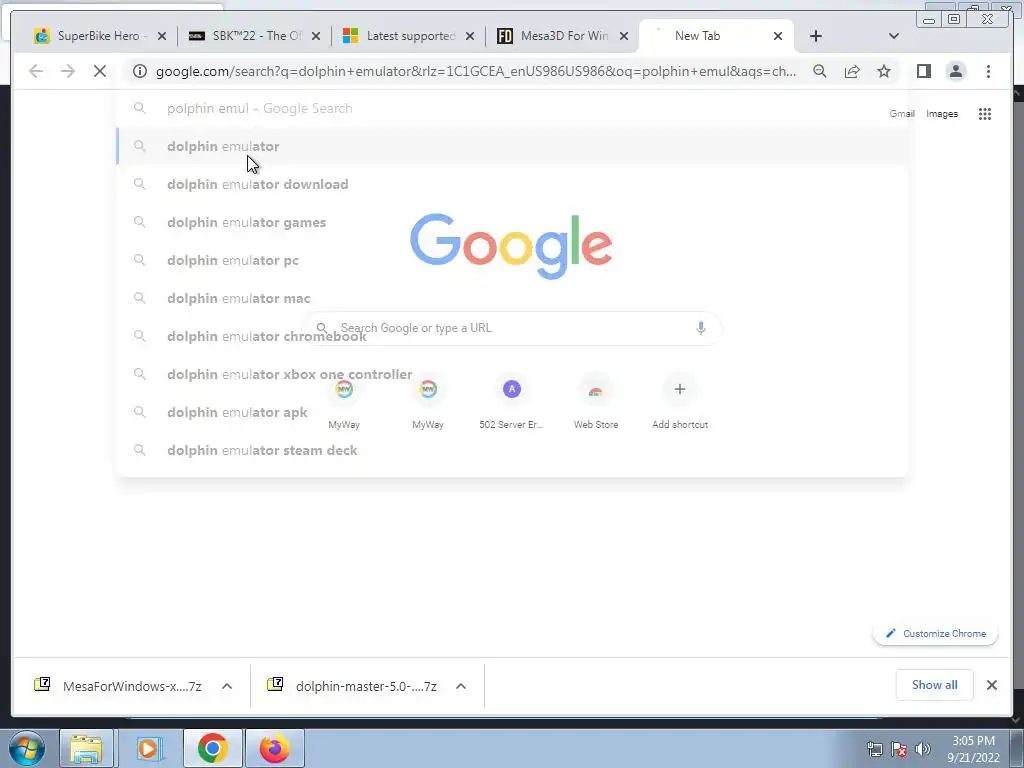1024x768 pixels.
Task: Select 'dolphin emulator games' suggestion
Action: tap(512, 222)
